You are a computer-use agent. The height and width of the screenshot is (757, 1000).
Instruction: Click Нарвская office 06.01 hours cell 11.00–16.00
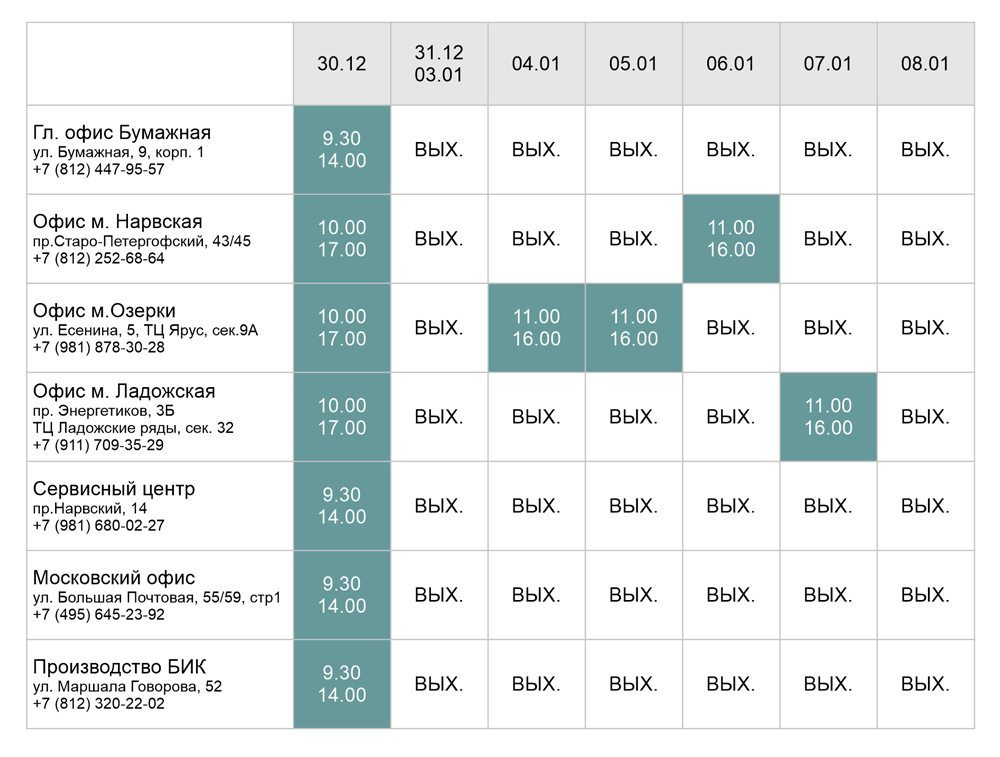[x=731, y=239]
